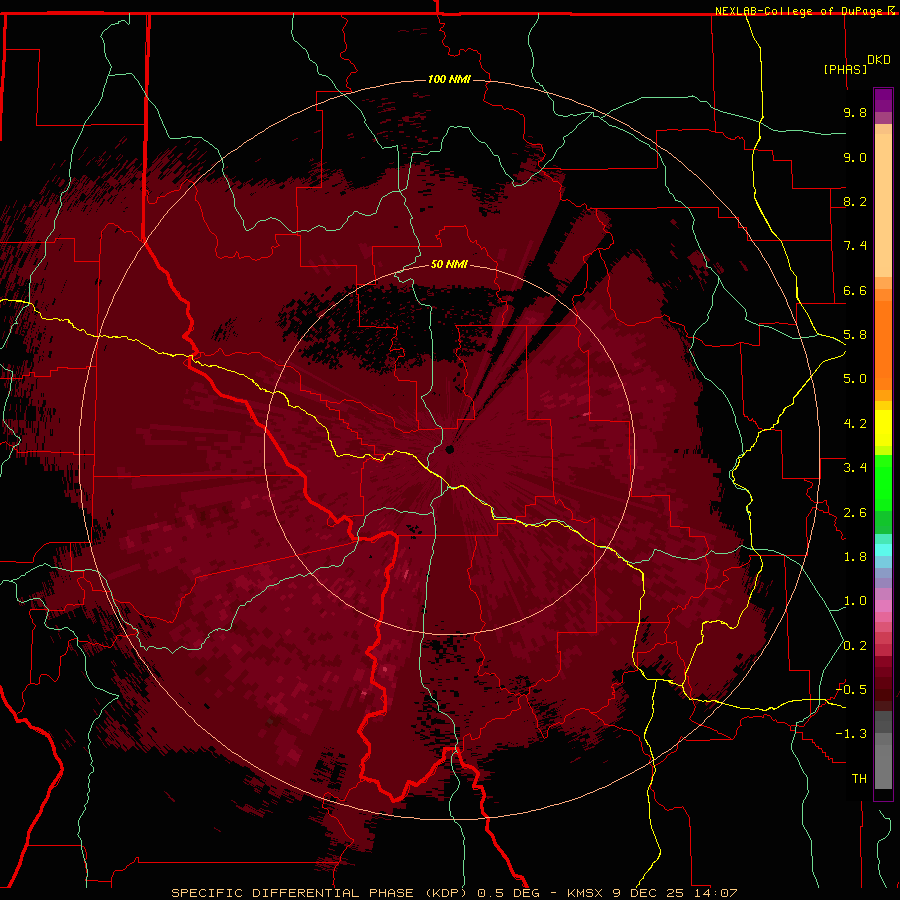This screenshot has width=900, height=900.
Task: Click the 100 NMI range ring label
Action: pyautogui.click(x=449, y=79)
